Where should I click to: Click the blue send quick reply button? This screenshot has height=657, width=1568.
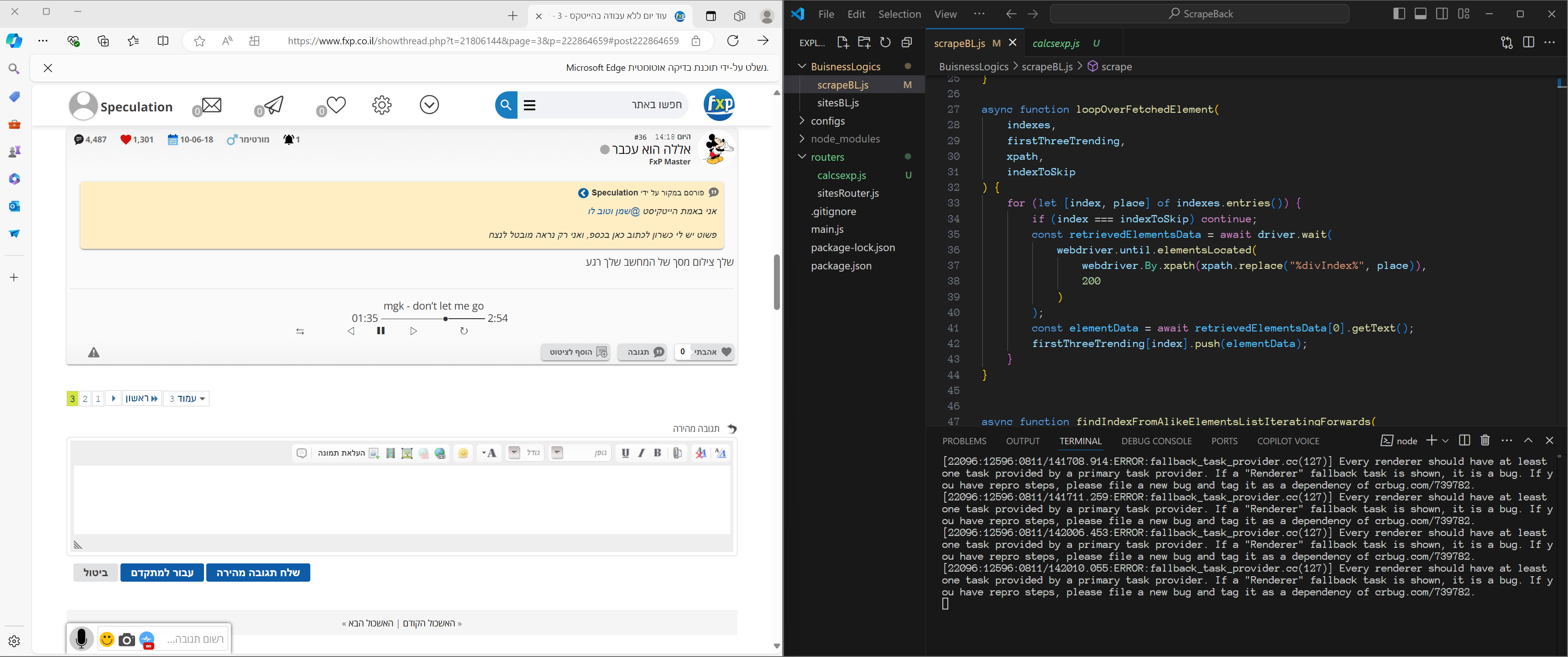tap(258, 573)
